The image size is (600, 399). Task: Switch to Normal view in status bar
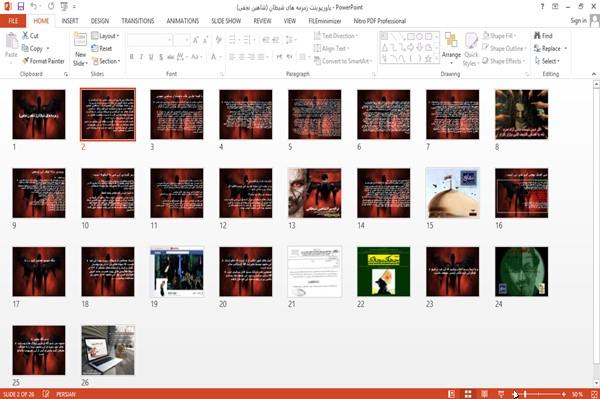point(452,394)
